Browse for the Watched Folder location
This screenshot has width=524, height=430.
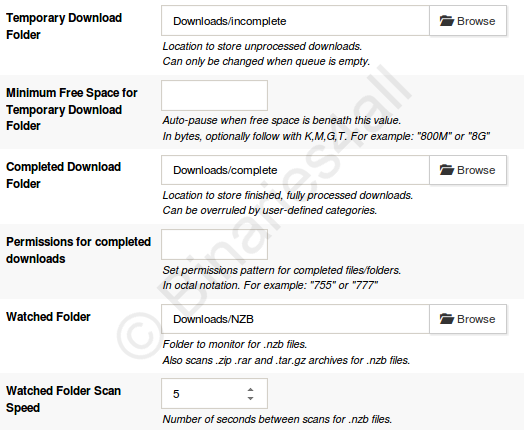[x=468, y=319]
